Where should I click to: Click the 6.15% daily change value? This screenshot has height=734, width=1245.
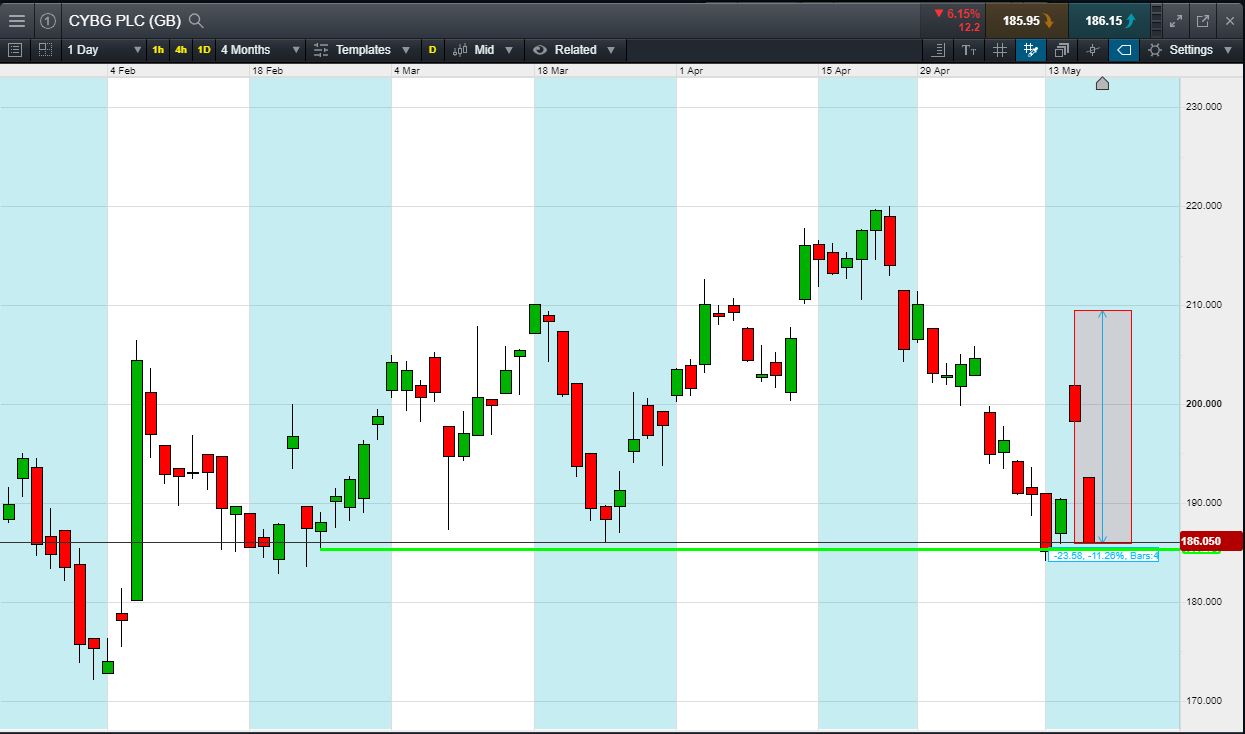click(x=962, y=13)
